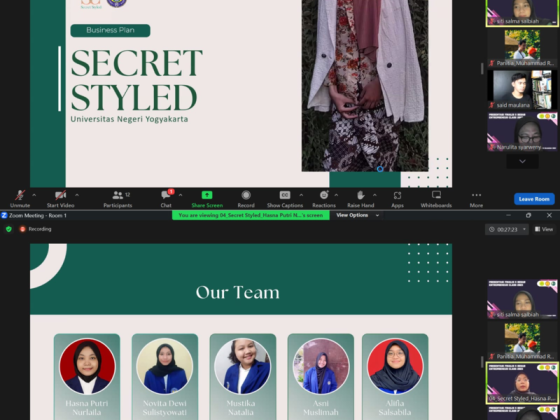Viewport: 560px width, 420px height.
Task: Open the View layout menu
Action: [544, 229]
